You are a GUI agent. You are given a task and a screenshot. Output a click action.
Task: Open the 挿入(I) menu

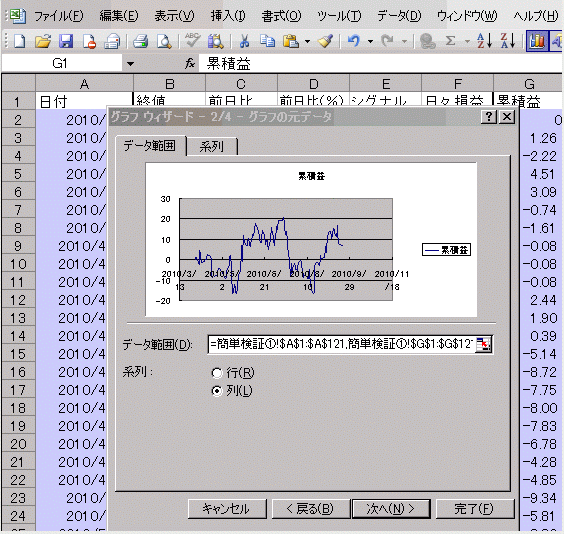(x=228, y=16)
